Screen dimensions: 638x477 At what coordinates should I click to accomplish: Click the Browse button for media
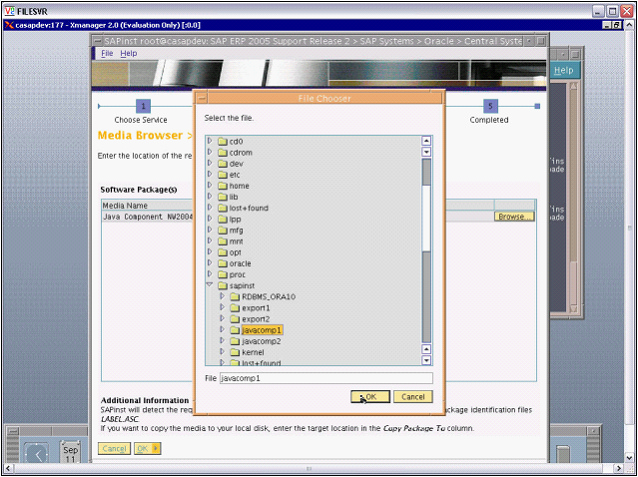514,216
